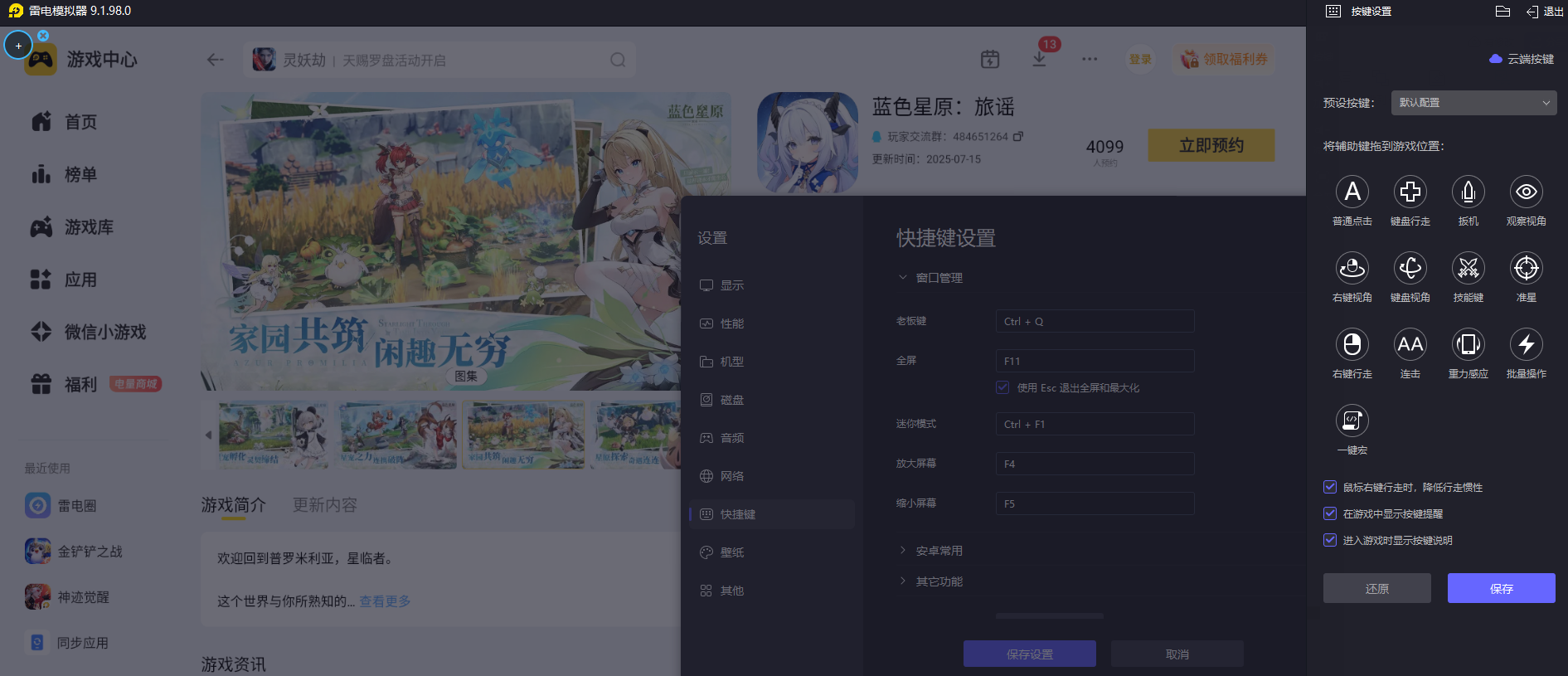The height and width of the screenshot is (676, 1568).
Task: Select the 普通点击 tap key icon
Action: click(x=1352, y=192)
